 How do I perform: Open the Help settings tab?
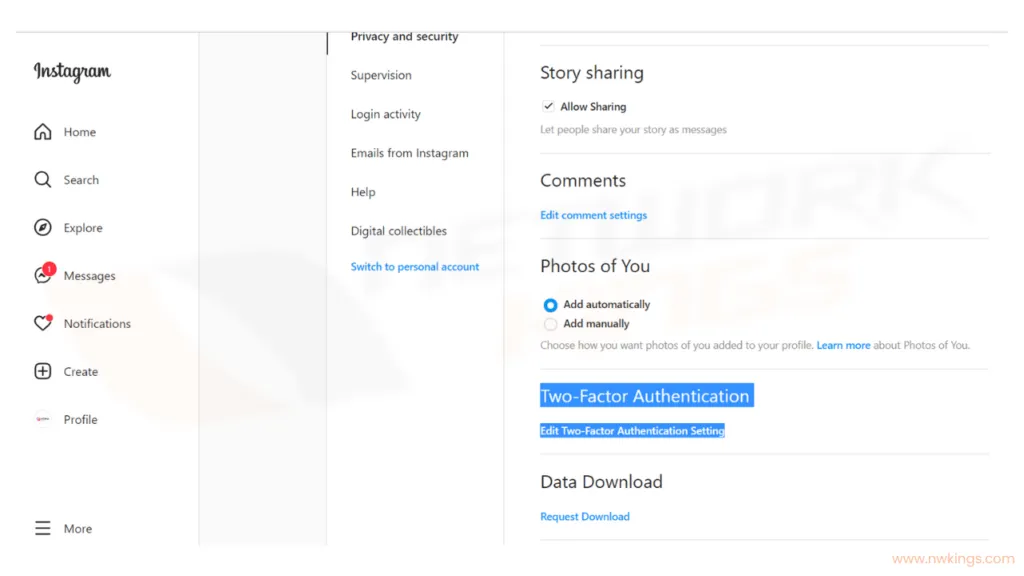tap(362, 192)
